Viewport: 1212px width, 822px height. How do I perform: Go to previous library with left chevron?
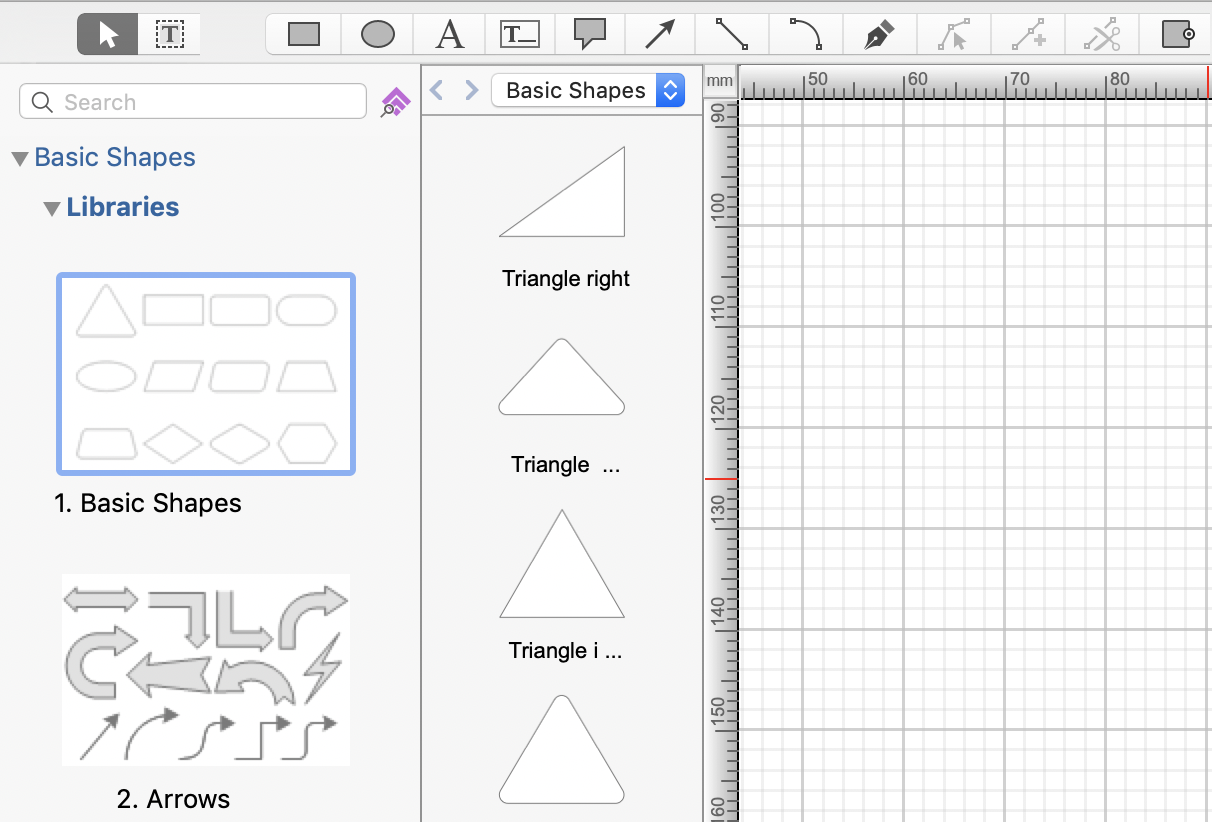[436, 91]
